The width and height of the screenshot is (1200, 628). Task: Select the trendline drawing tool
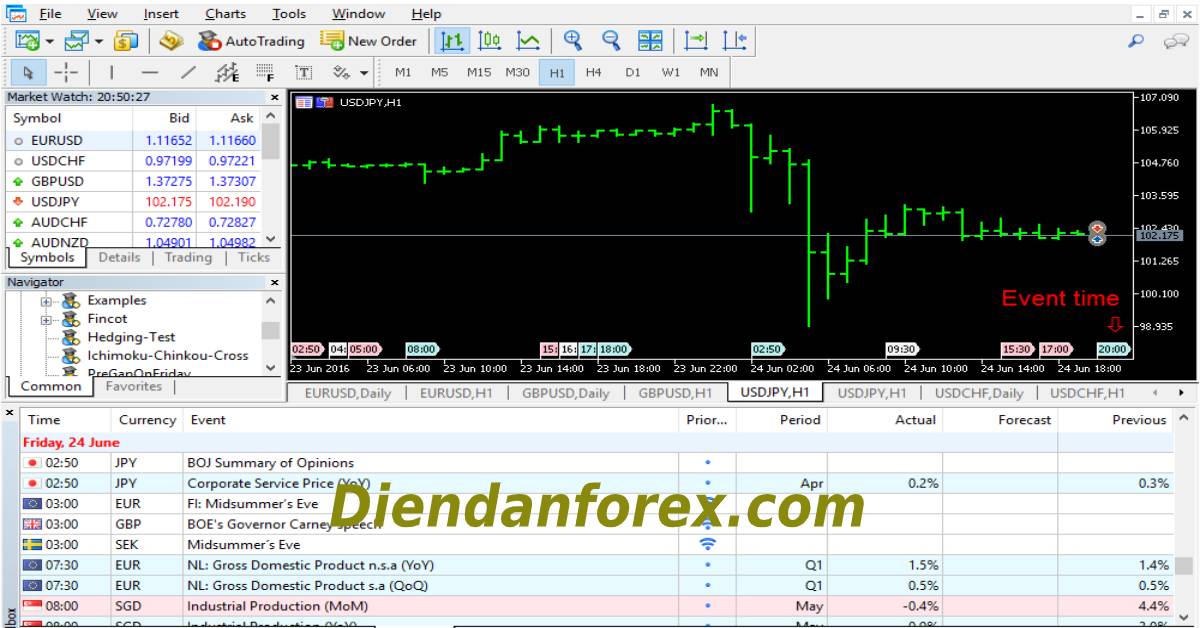pyautogui.click(x=188, y=72)
